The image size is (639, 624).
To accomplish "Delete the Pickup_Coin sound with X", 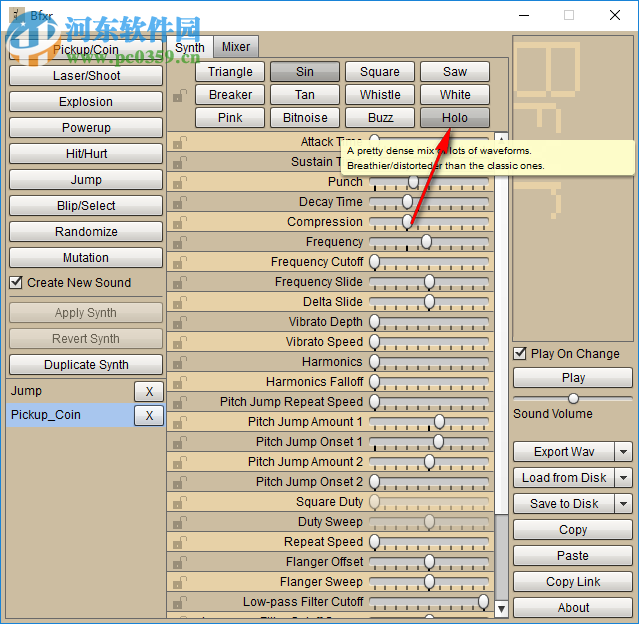I will click(149, 416).
